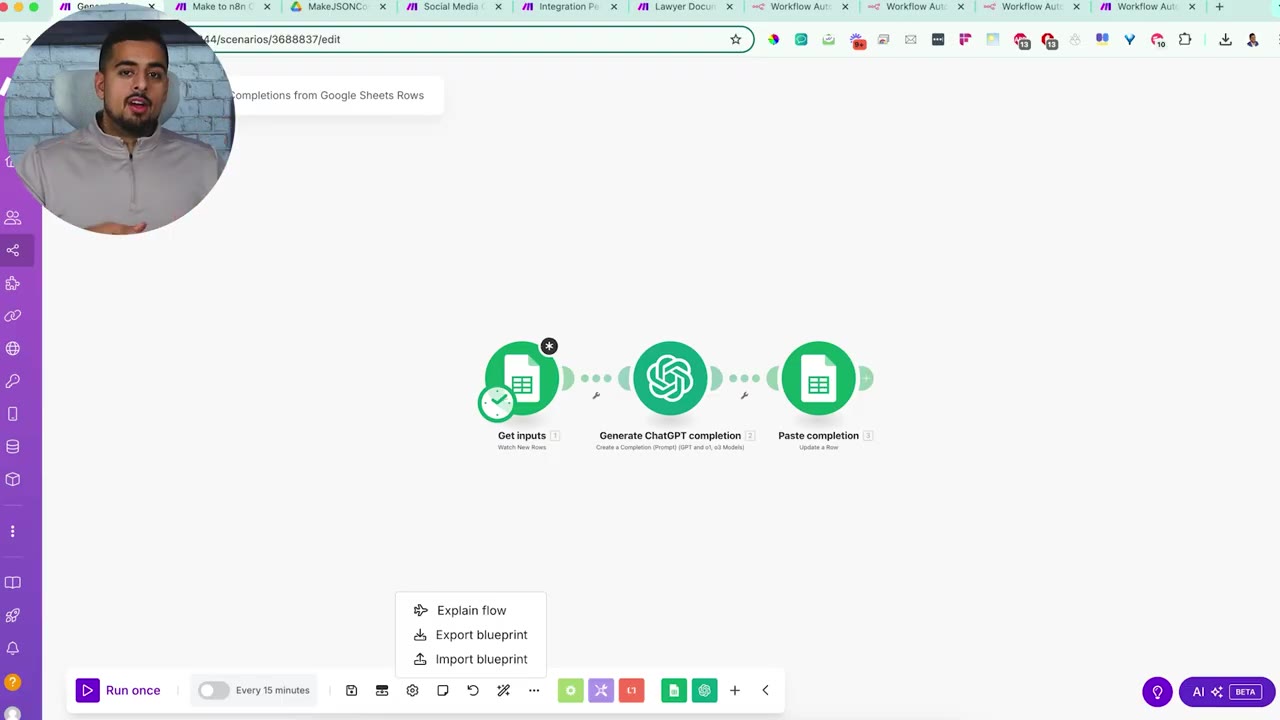Open the Generate ChatGPT completion module

tap(670, 378)
